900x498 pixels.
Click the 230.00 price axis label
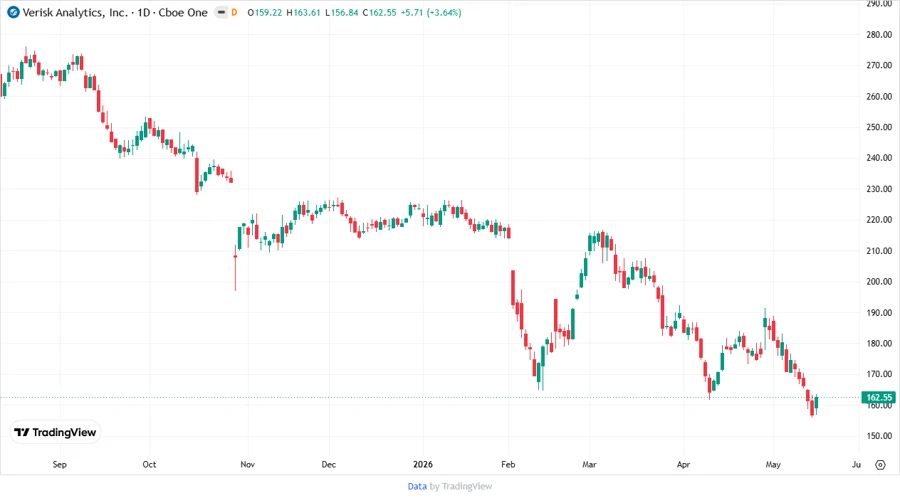[879, 189]
